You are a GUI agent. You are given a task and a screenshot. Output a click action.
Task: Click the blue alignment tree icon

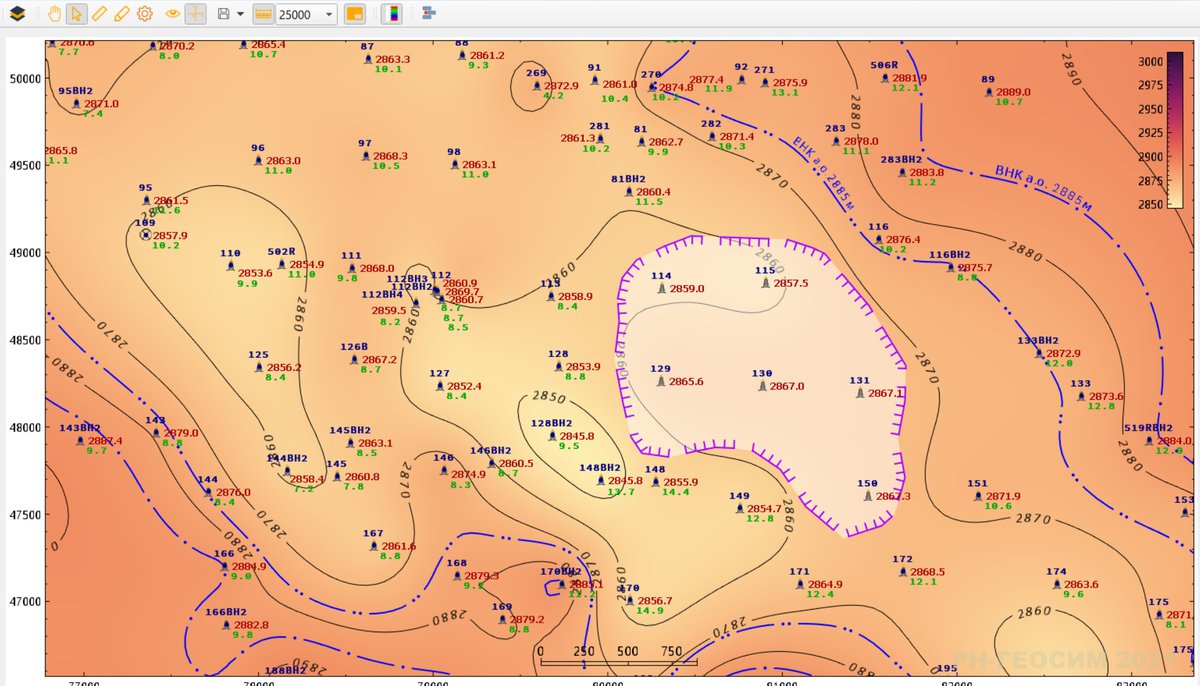pos(428,14)
